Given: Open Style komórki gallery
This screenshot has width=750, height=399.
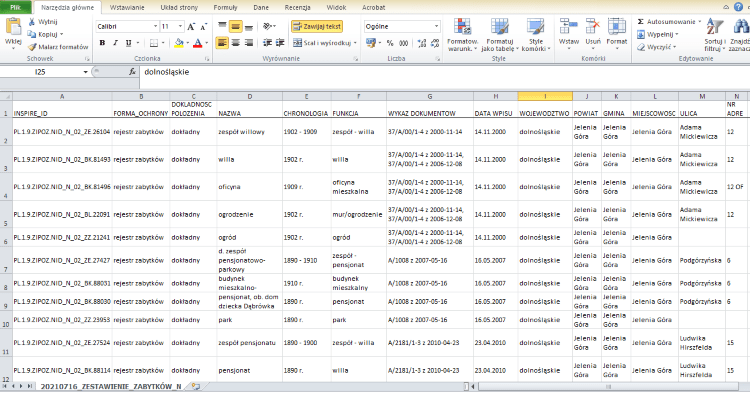Looking at the screenshot, I should (536, 35).
